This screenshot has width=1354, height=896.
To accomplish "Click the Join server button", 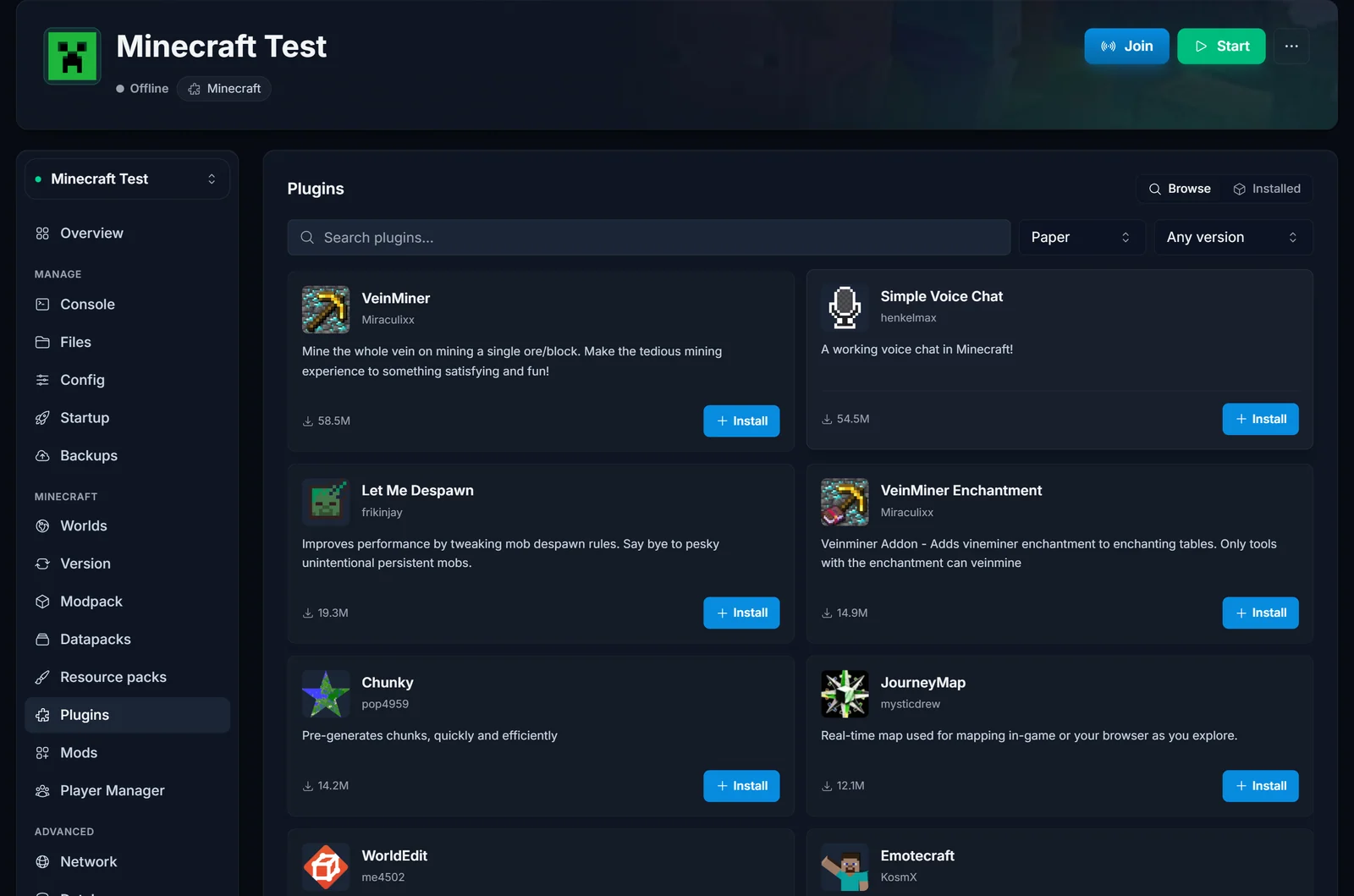I will (x=1126, y=47).
